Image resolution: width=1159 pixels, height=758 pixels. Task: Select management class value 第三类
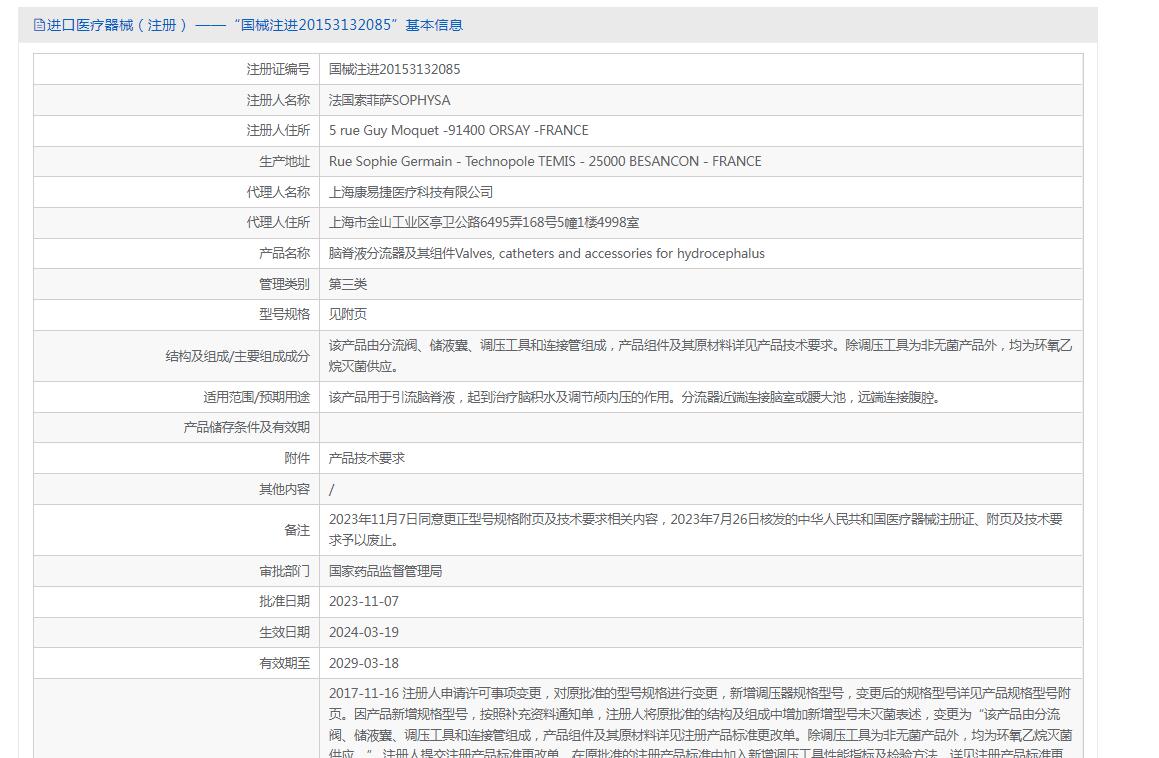tap(347, 285)
